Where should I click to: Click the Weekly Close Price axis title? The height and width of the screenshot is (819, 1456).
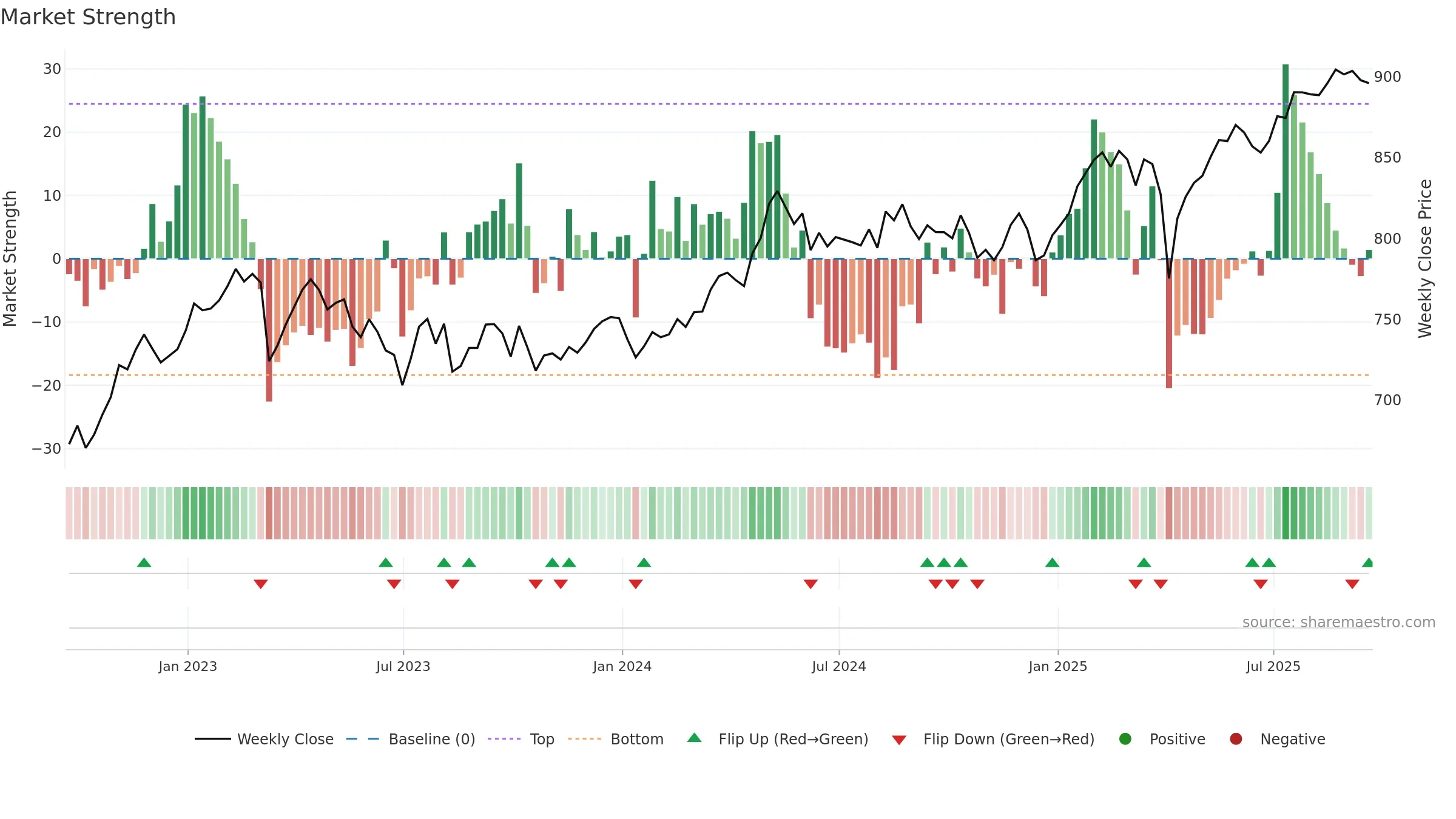pos(1425,258)
